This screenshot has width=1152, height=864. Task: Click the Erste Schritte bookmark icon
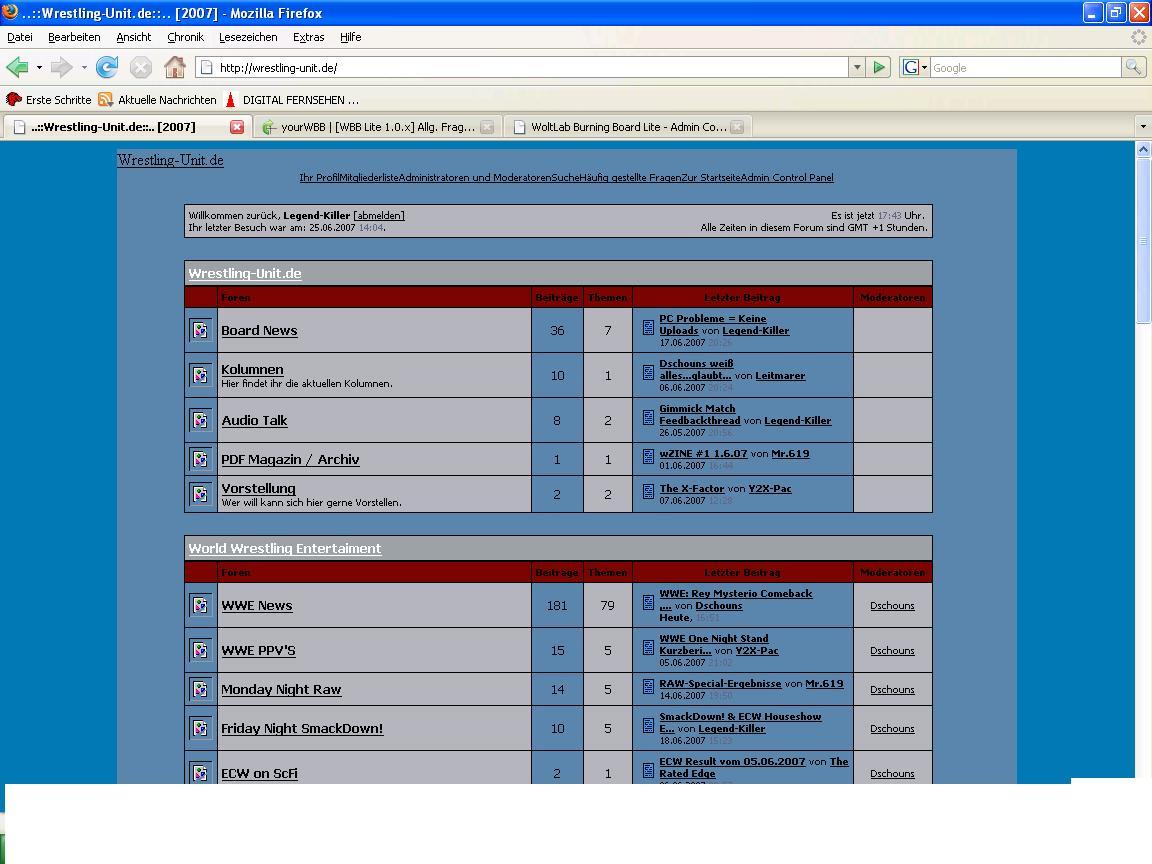[x=13, y=99]
